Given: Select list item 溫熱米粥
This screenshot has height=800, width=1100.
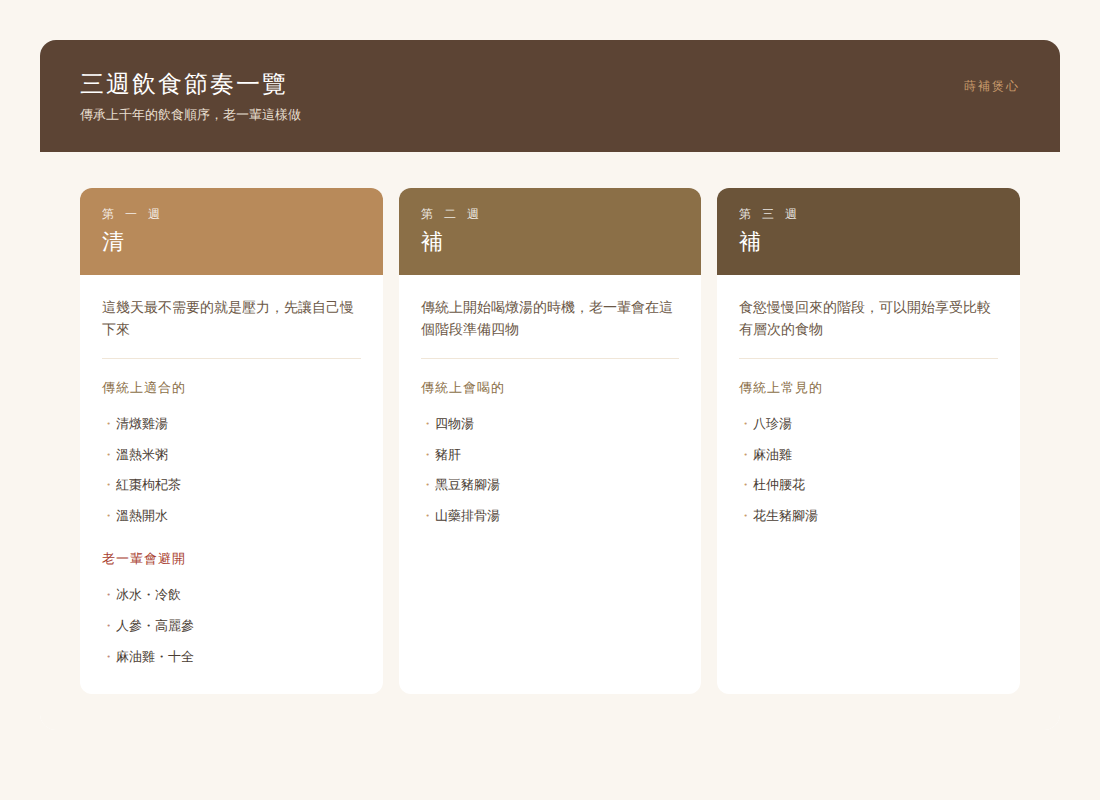Looking at the screenshot, I should (x=142, y=455).
